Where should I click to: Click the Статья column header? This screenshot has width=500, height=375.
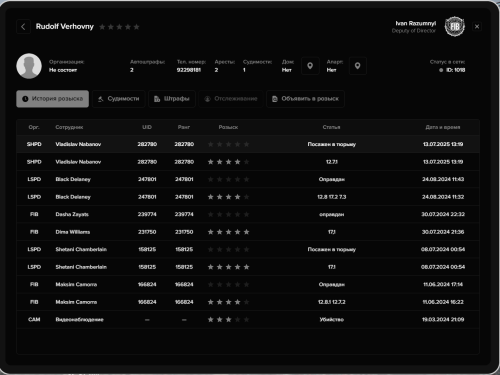[331, 127]
